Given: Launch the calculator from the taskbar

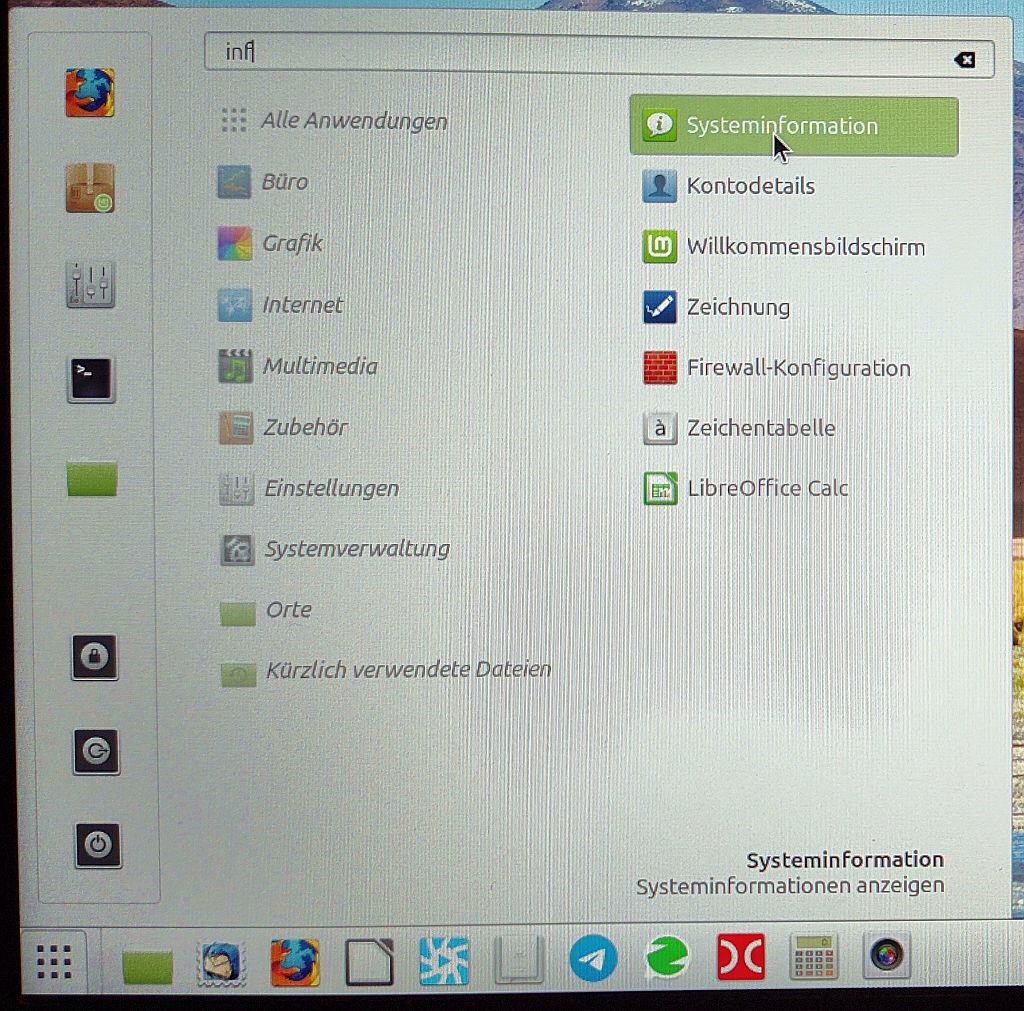Looking at the screenshot, I should (815, 958).
